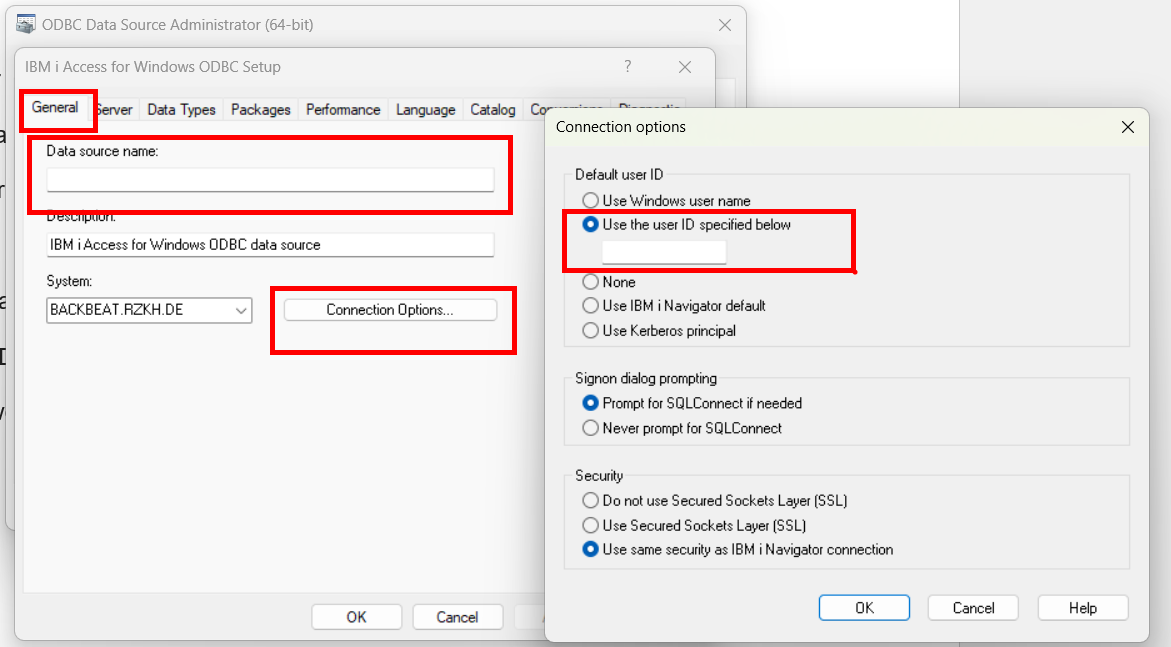
Task: Select the None user ID option
Action: pyautogui.click(x=592, y=282)
